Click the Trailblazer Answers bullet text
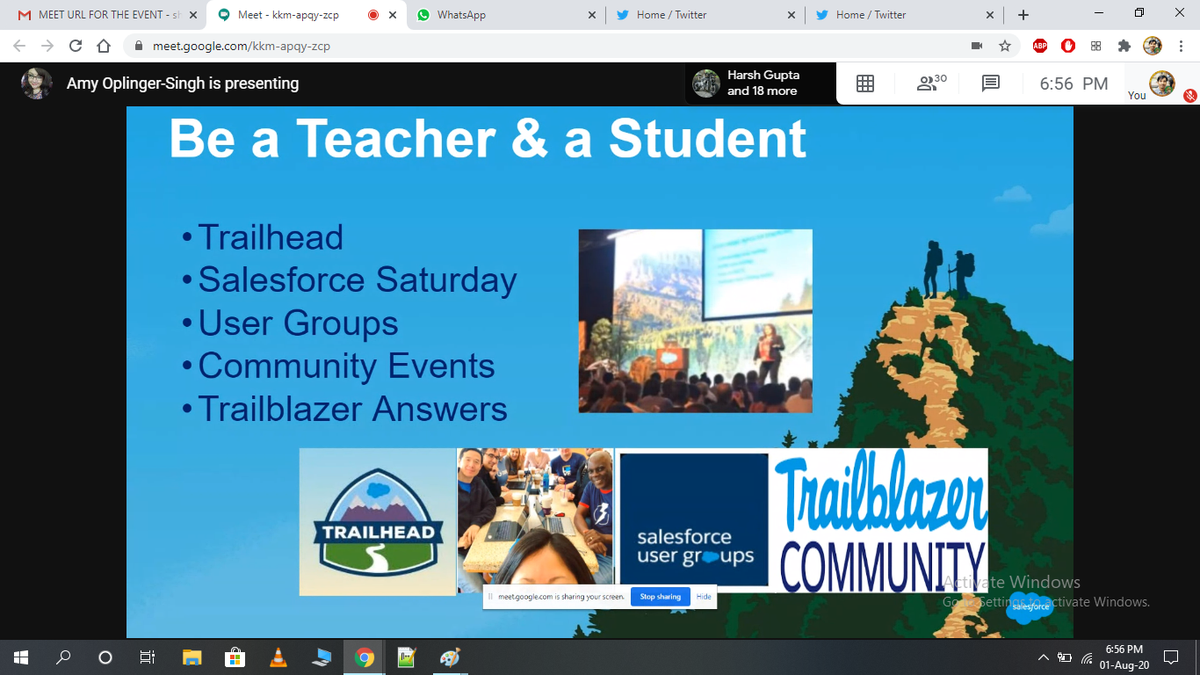This screenshot has width=1200, height=675. [353, 408]
